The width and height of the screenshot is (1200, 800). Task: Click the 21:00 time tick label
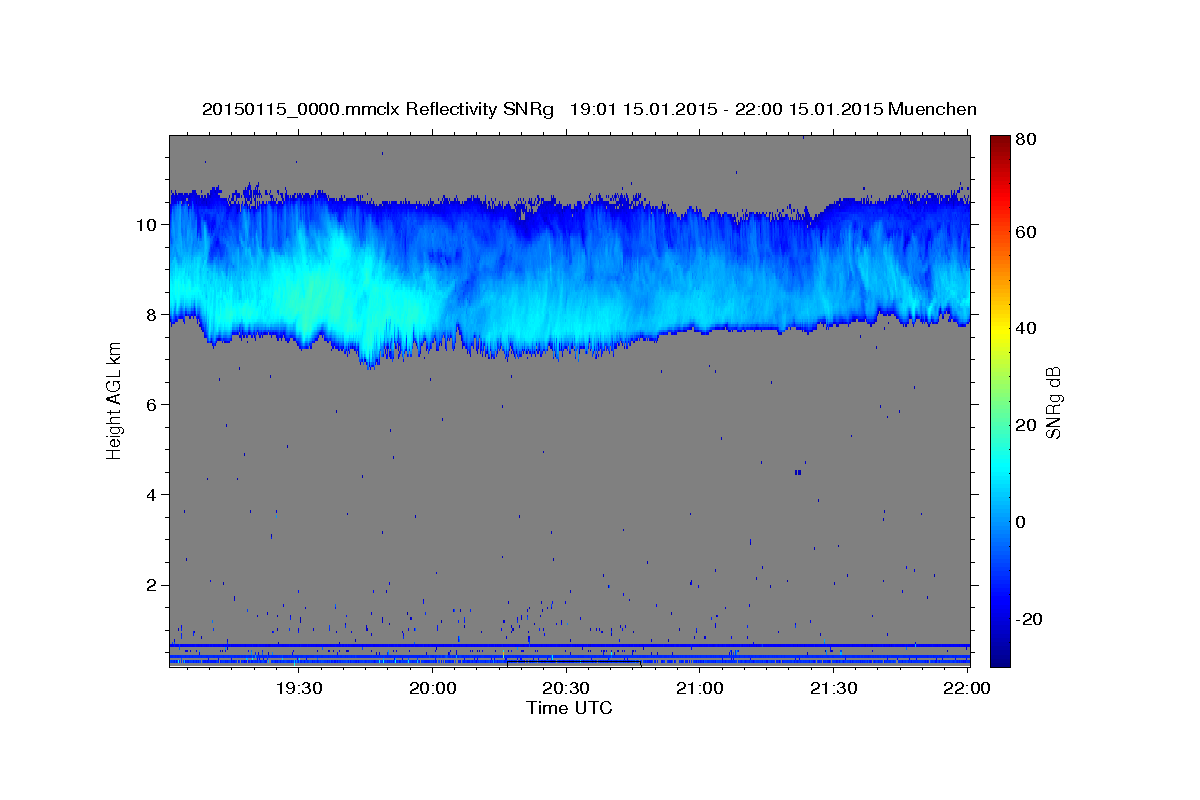699,688
